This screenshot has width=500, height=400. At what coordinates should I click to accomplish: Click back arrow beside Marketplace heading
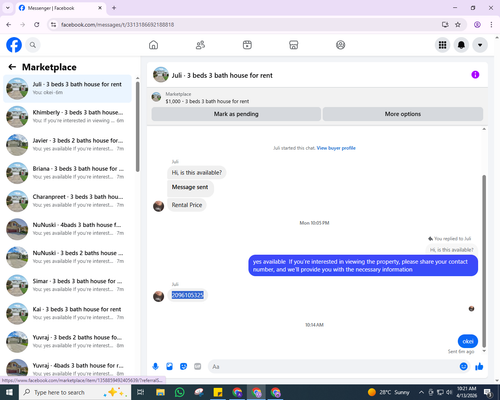coord(12,67)
